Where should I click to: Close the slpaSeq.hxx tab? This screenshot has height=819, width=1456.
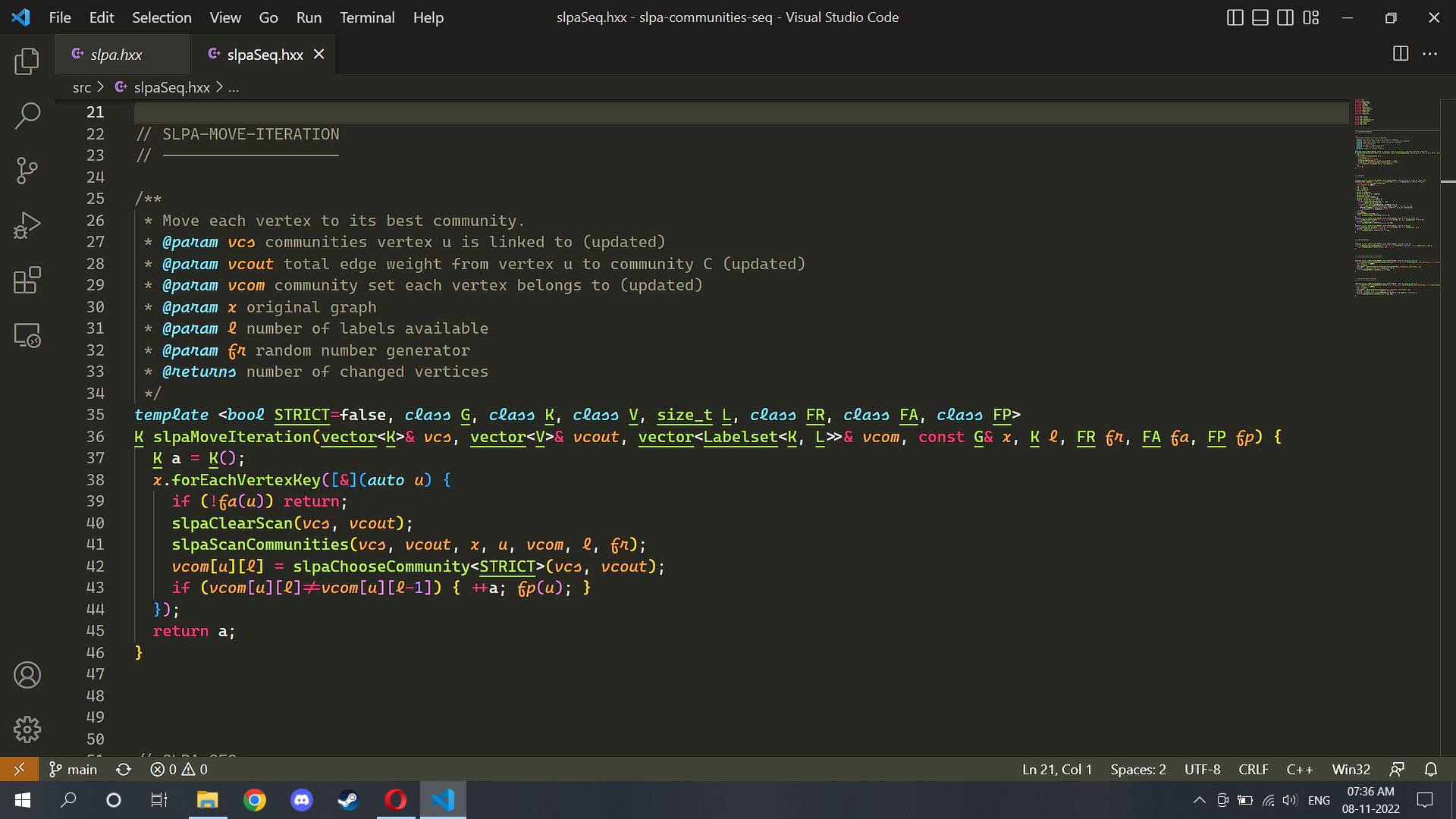[x=319, y=55]
